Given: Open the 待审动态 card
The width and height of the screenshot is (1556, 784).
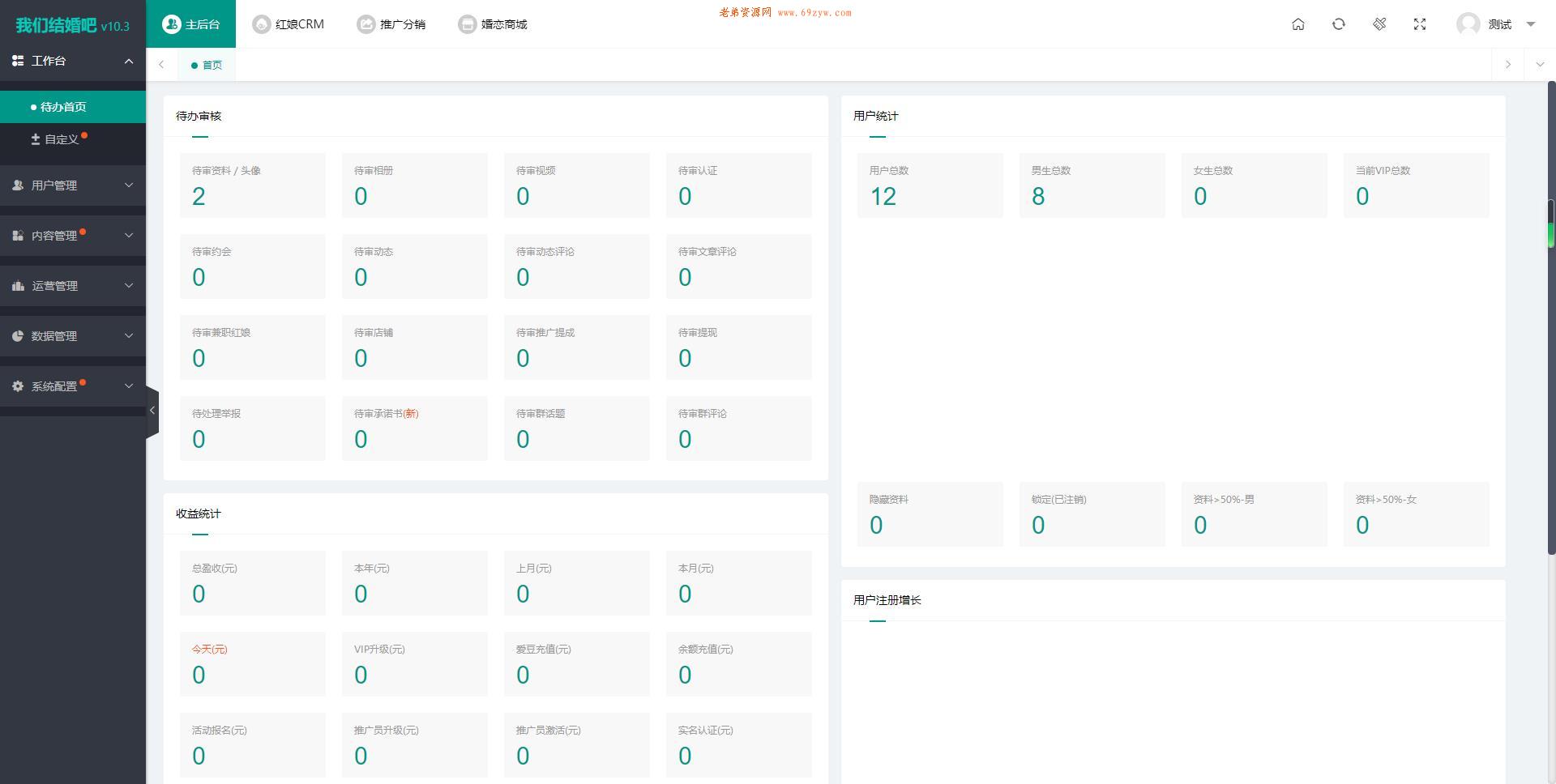Looking at the screenshot, I should point(415,266).
